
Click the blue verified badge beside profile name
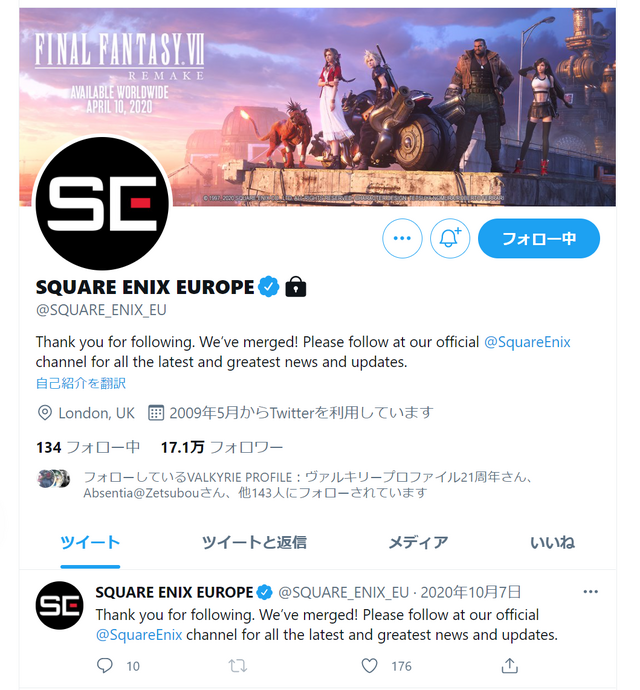tap(269, 287)
